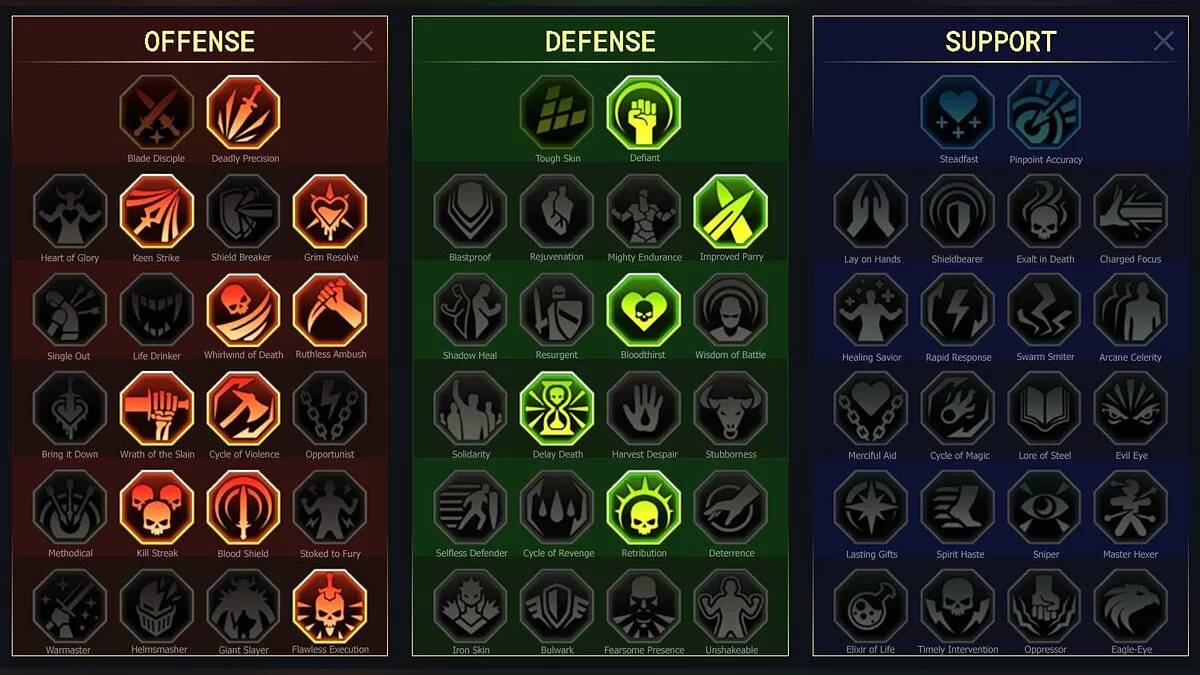Pick the Giant Slayer mastery icon

click(x=244, y=606)
